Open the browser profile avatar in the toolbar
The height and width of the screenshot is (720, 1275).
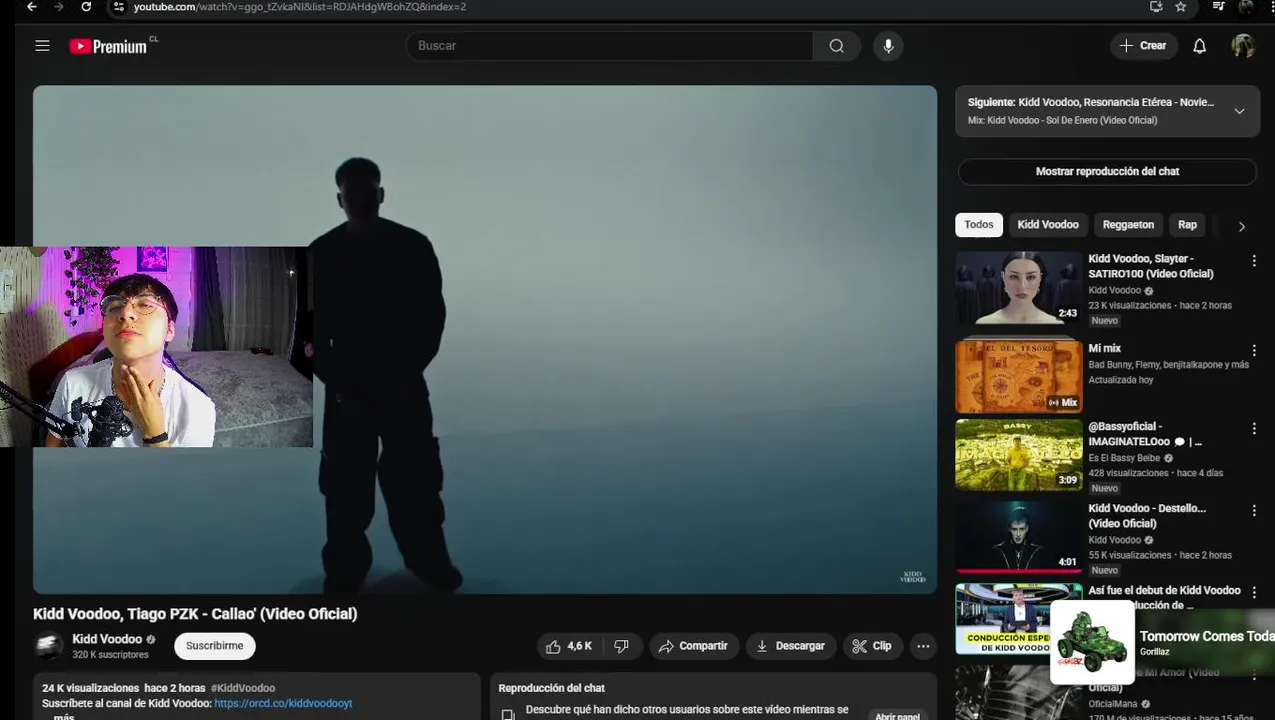coord(1246,7)
